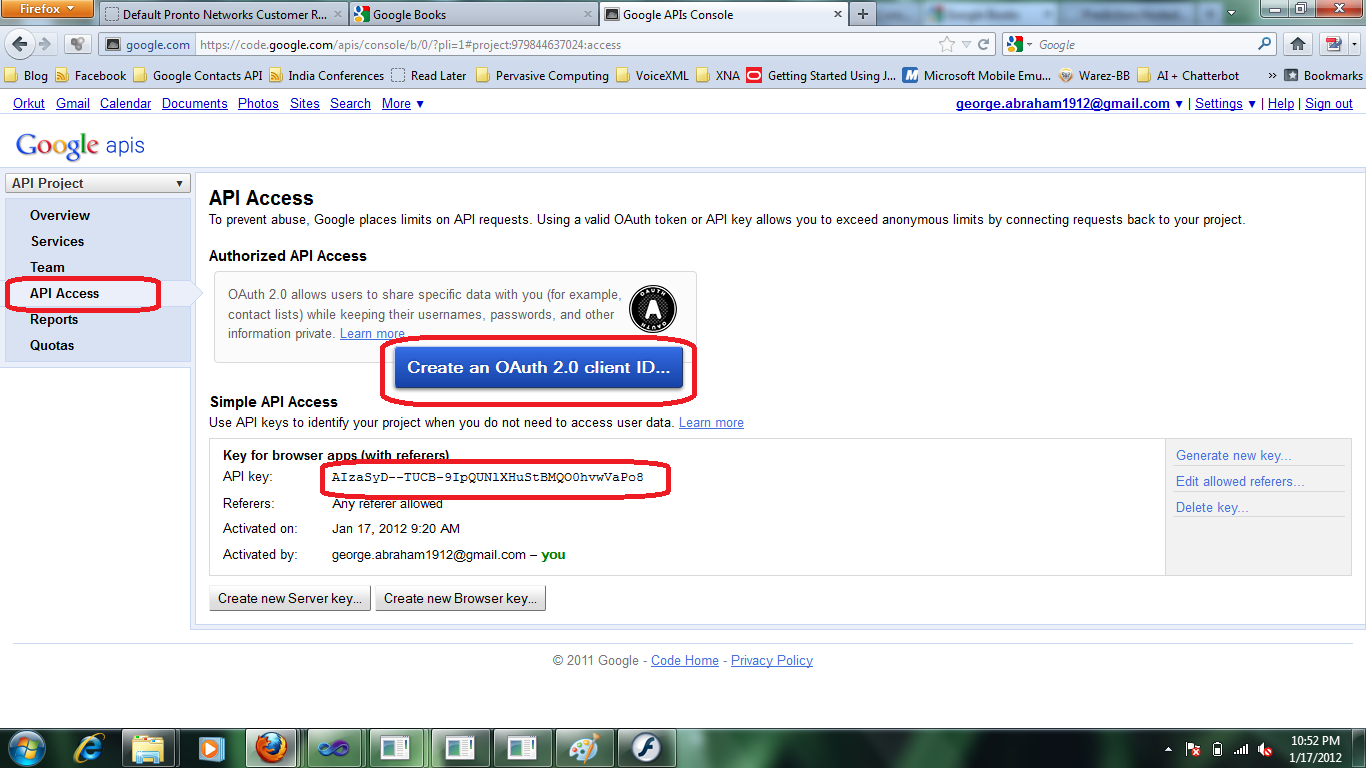
Task: Go to the Firefox home page icon
Action: point(1298,44)
